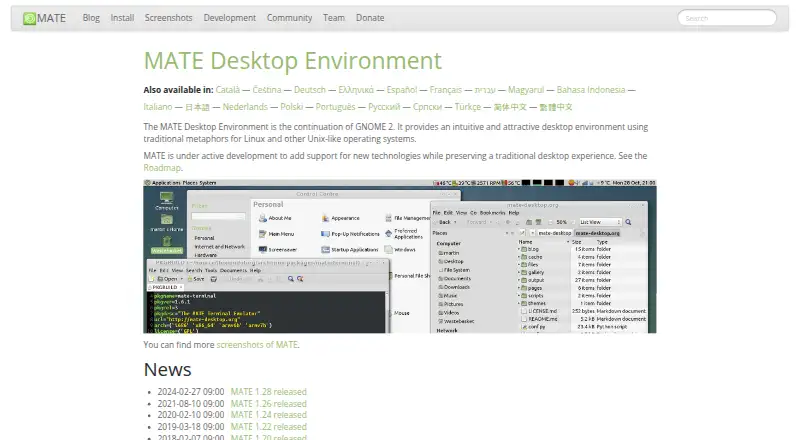The width and height of the screenshot is (800, 440).
Task: Open the 日本語 translation
Action: (197, 107)
